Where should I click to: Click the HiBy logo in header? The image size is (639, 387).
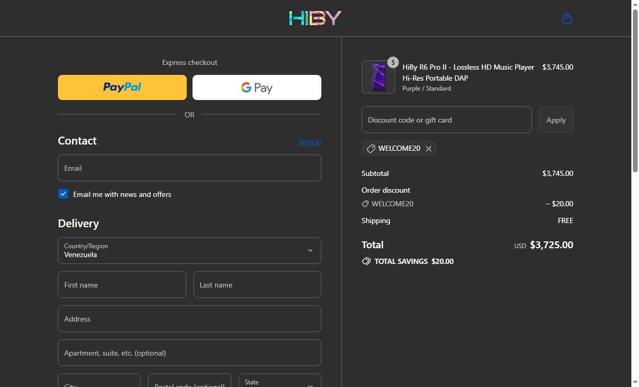(x=315, y=18)
